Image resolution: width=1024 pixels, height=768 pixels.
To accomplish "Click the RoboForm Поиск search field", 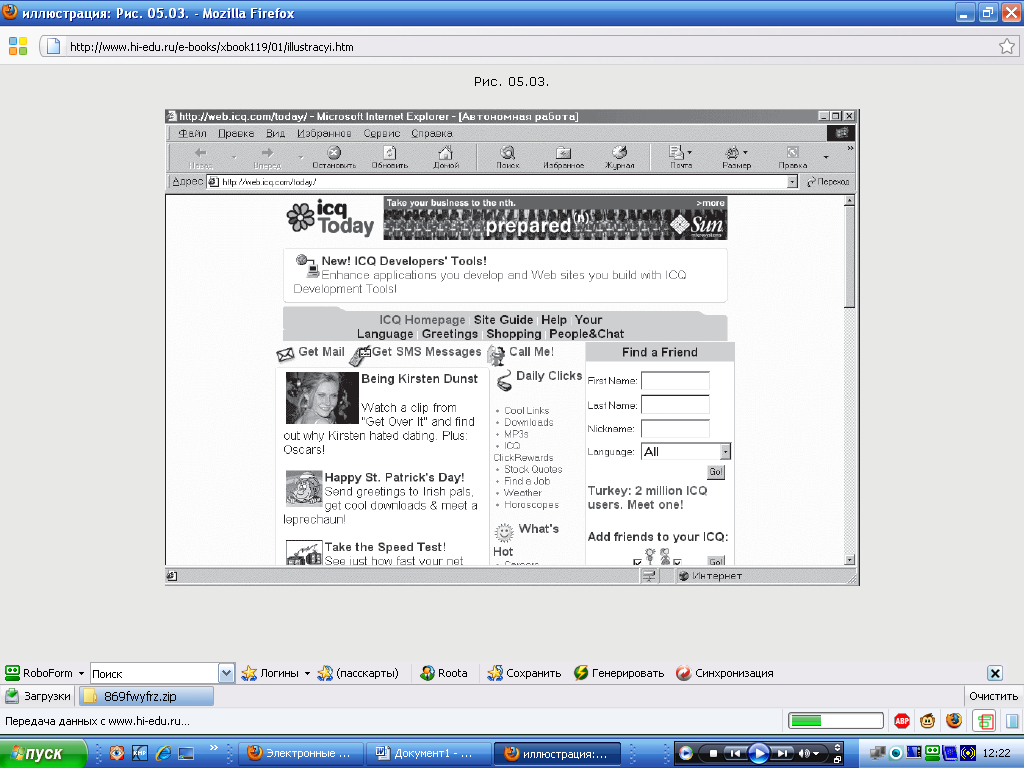I will [x=154, y=673].
